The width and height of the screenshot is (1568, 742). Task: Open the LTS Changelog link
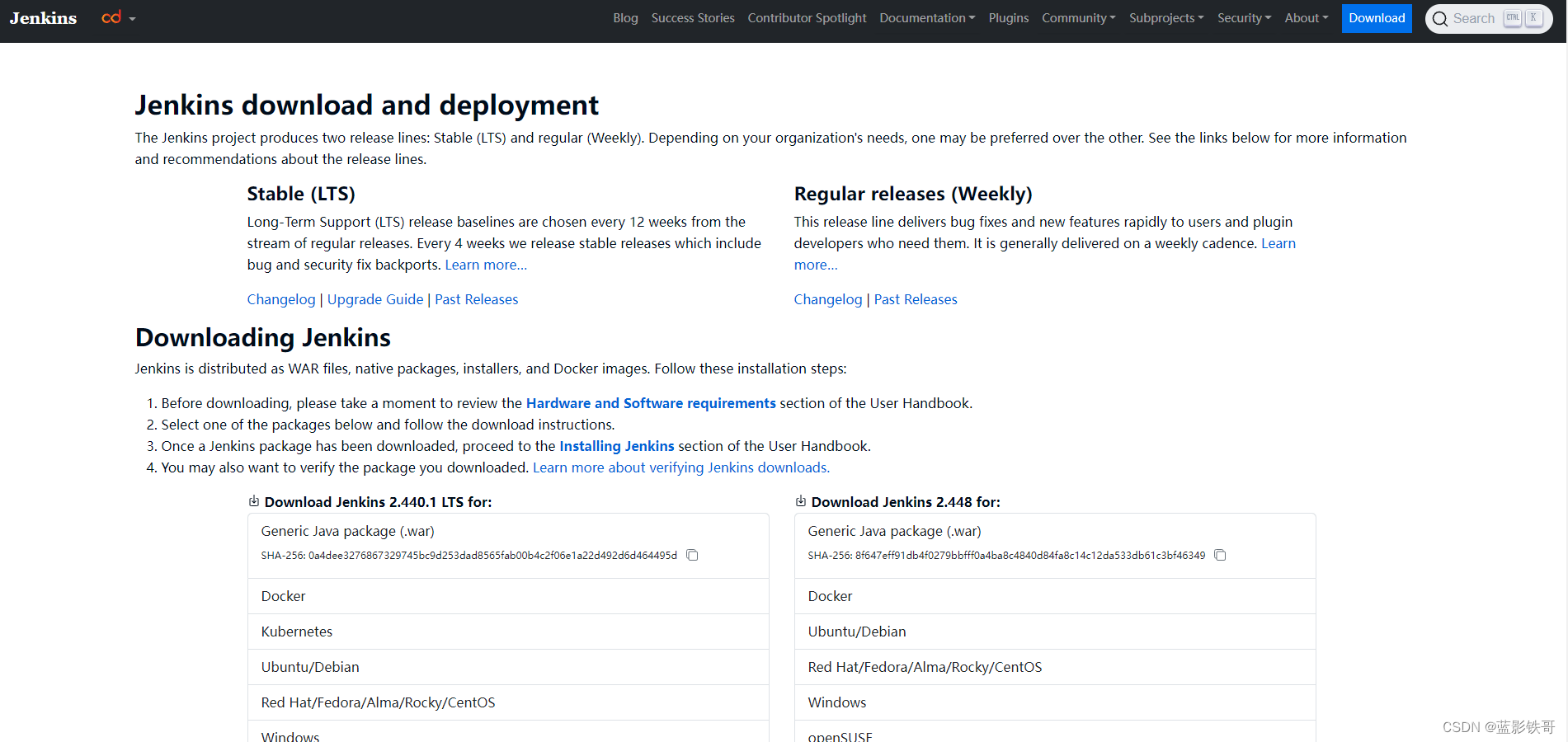tap(281, 299)
